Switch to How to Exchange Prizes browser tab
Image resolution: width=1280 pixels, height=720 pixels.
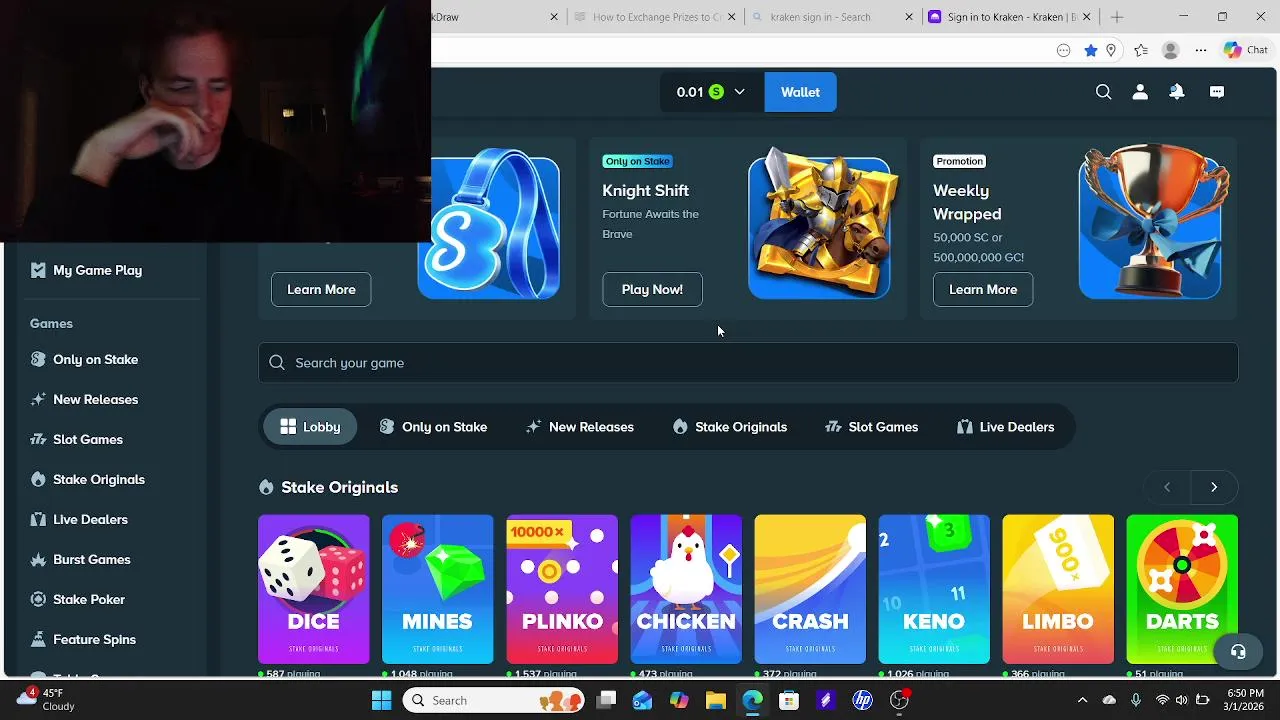point(656,17)
